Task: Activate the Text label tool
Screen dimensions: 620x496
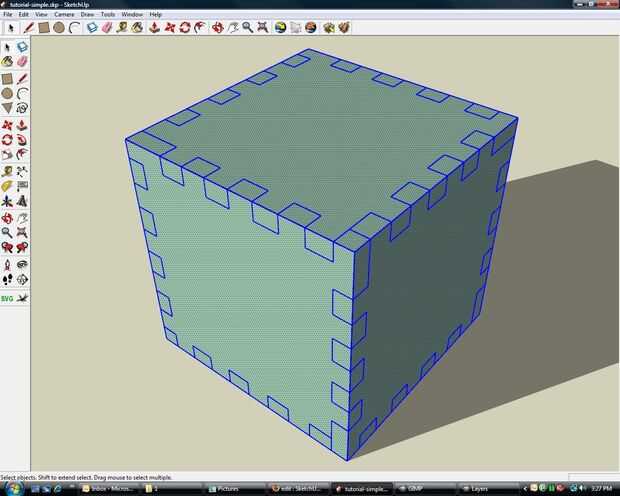Action: 22,186
